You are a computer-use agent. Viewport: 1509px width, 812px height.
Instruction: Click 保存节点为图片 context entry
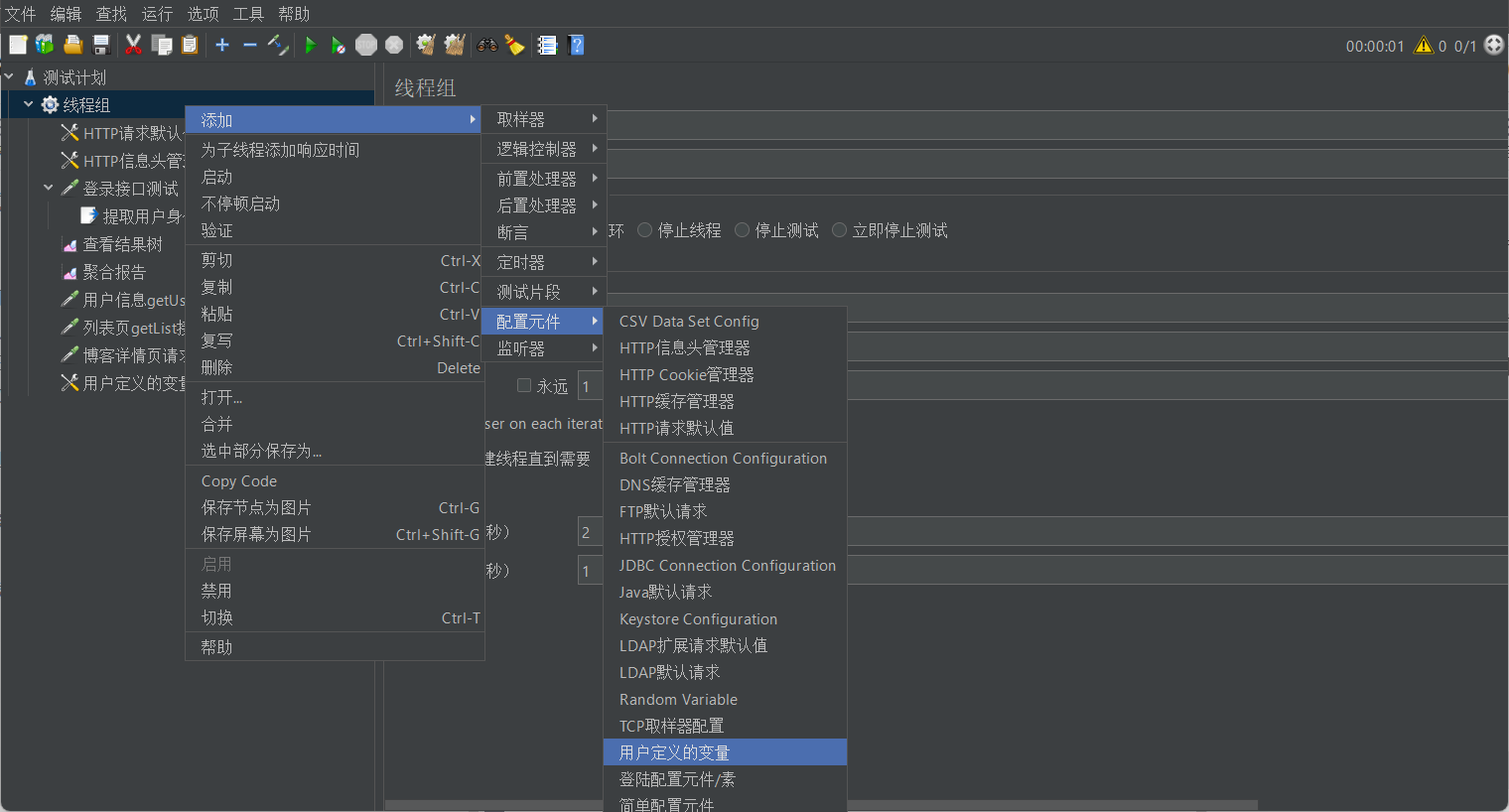pyautogui.click(x=335, y=508)
